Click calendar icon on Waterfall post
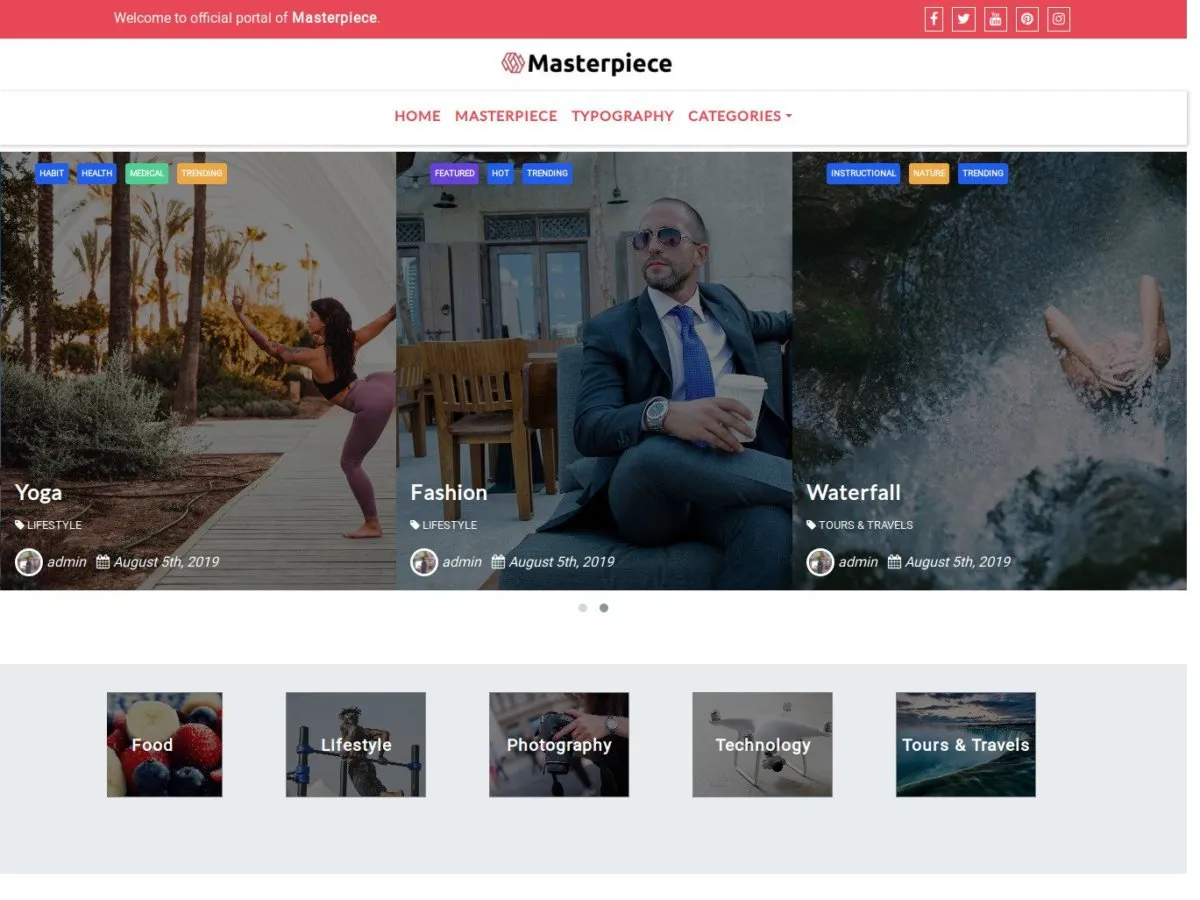 [894, 562]
